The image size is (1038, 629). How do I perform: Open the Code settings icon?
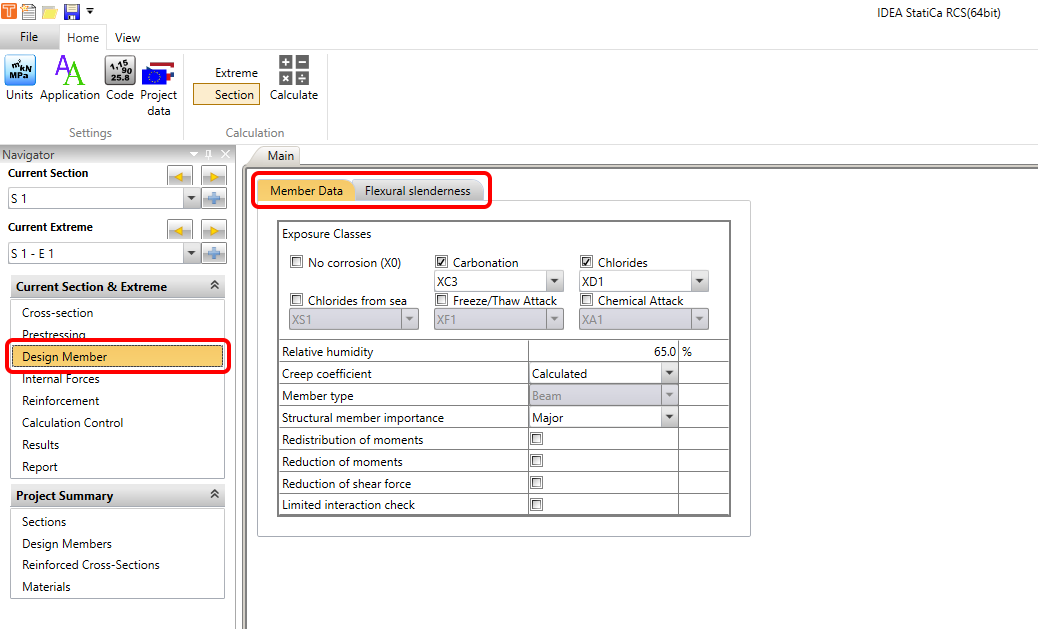click(120, 72)
